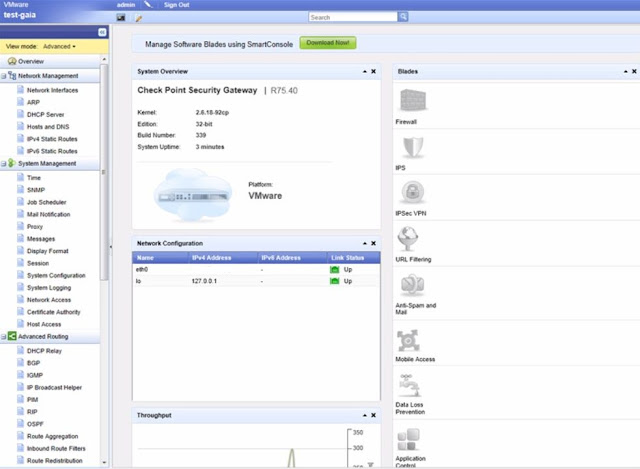Click the terminal console icon in toolbar
640x469 pixels.
pos(121,18)
